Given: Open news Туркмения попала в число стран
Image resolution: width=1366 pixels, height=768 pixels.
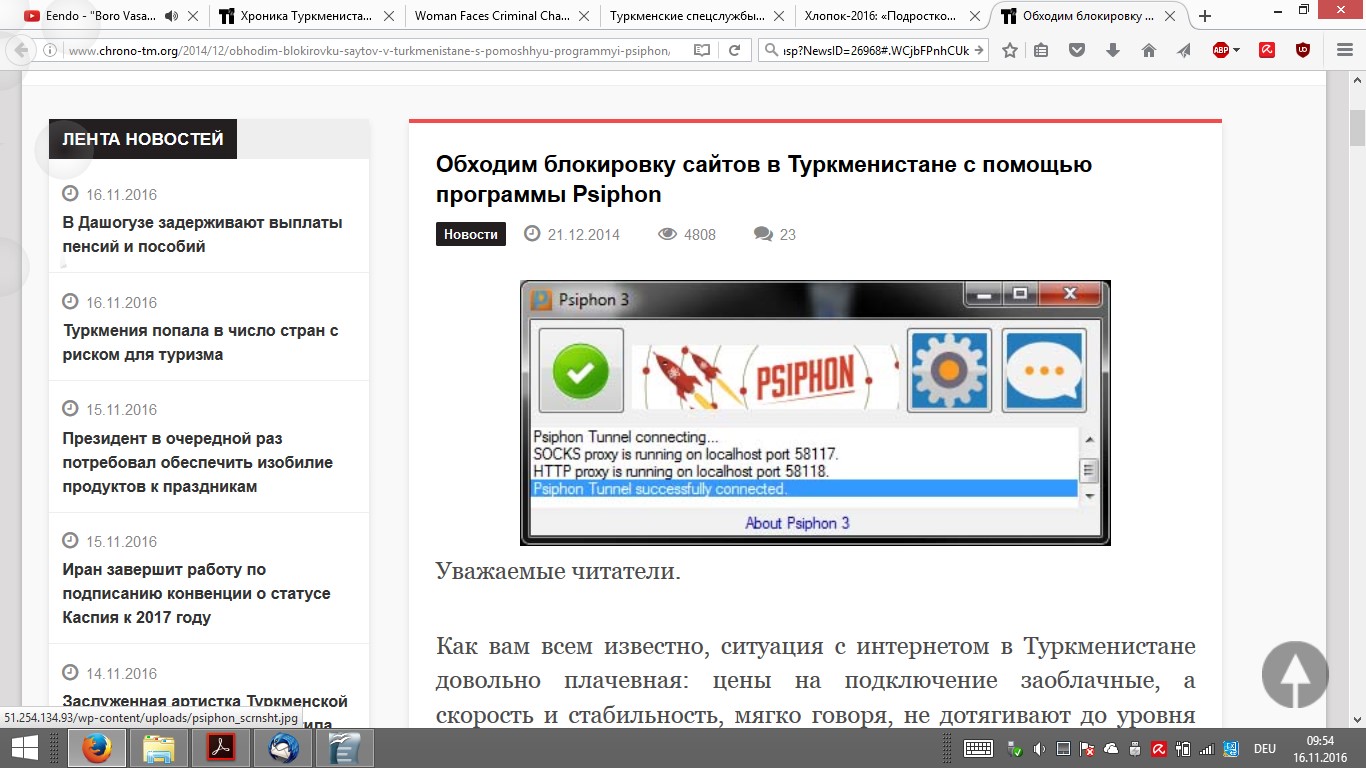Looking at the screenshot, I should coord(201,342).
